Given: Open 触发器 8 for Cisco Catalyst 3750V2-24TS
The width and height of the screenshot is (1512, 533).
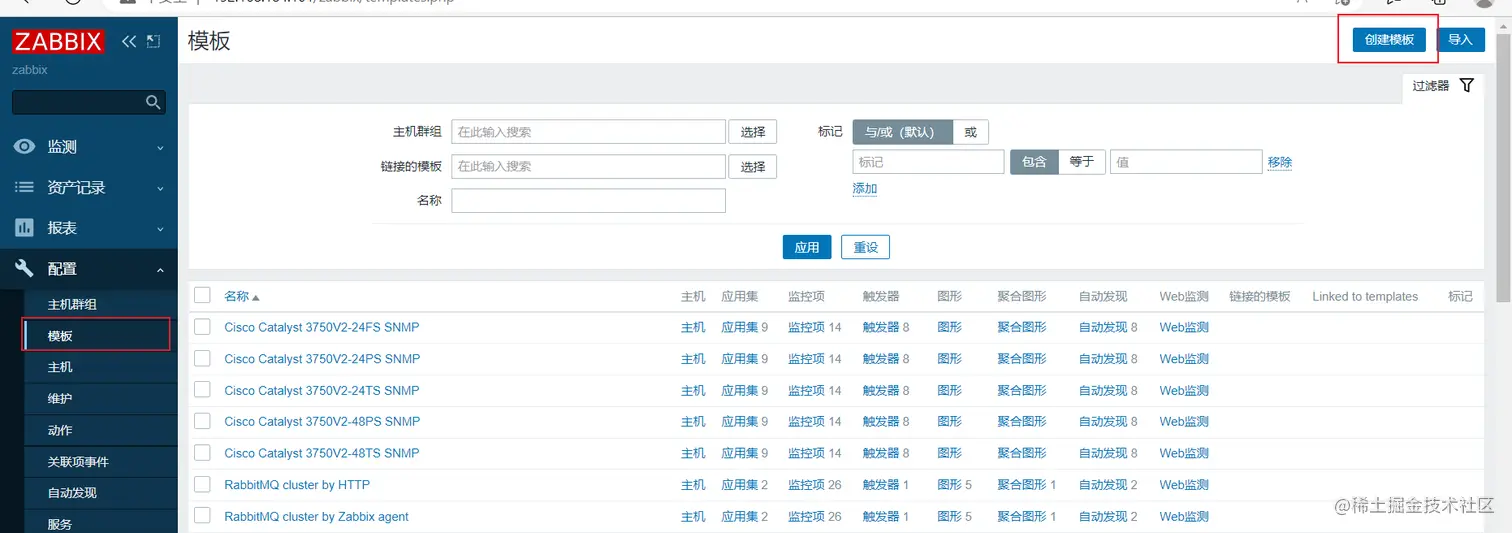Looking at the screenshot, I should pyautogui.click(x=881, y=390).
